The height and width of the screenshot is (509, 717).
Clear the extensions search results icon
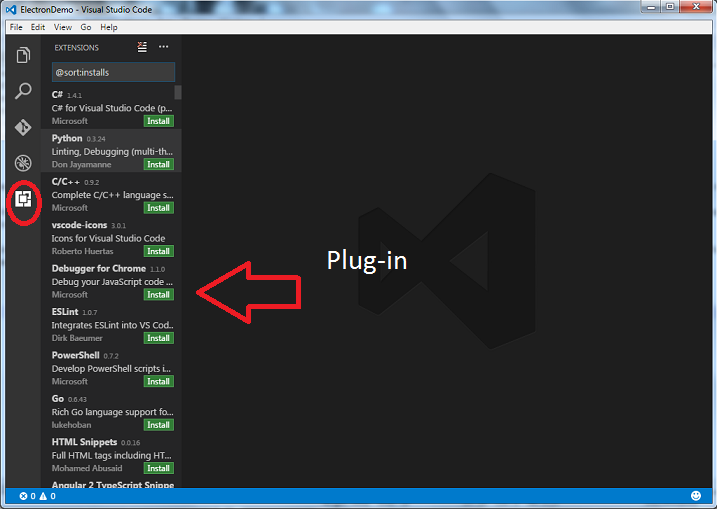tap(142, 47)
